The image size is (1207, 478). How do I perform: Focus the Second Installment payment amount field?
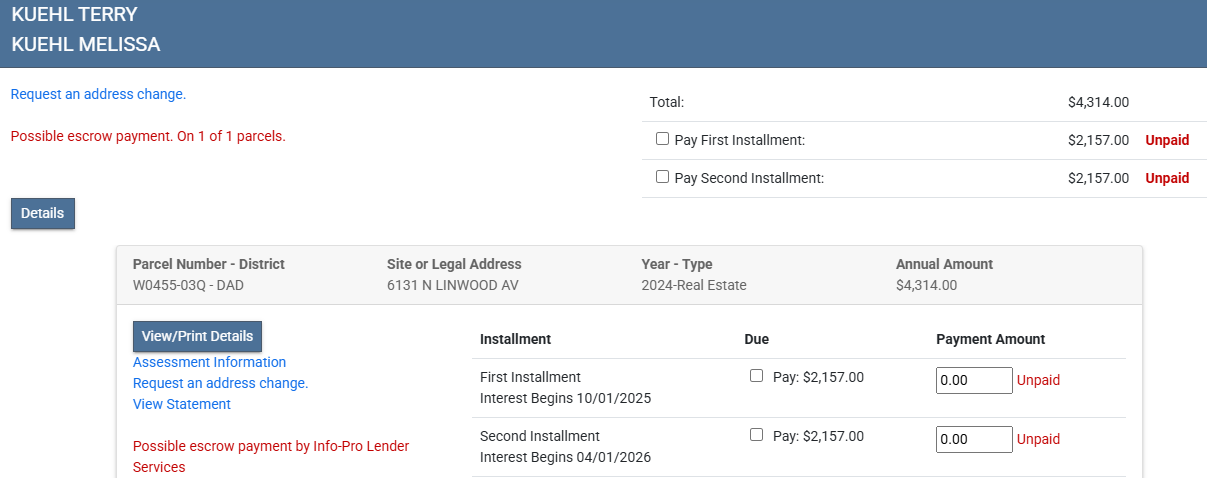973,440
